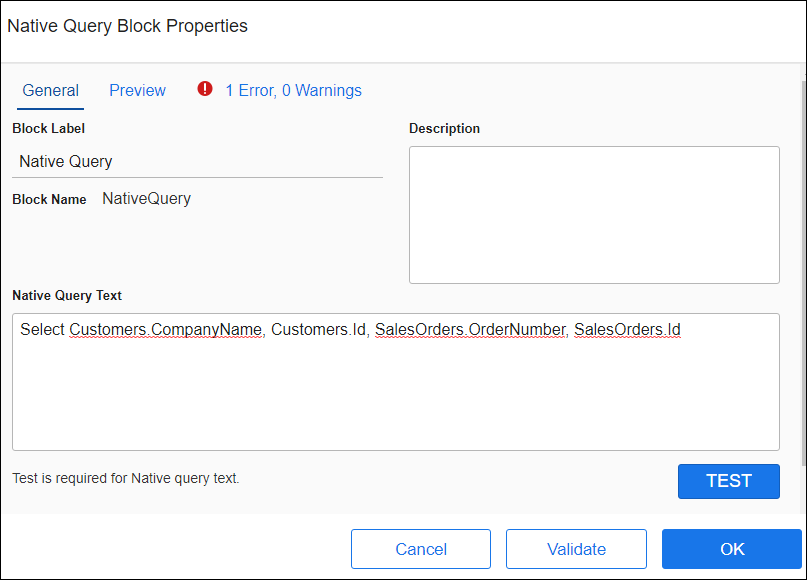
Task: Select the underlined Customers.Id token
Action: pyautogui.click(x=310, y=329)
